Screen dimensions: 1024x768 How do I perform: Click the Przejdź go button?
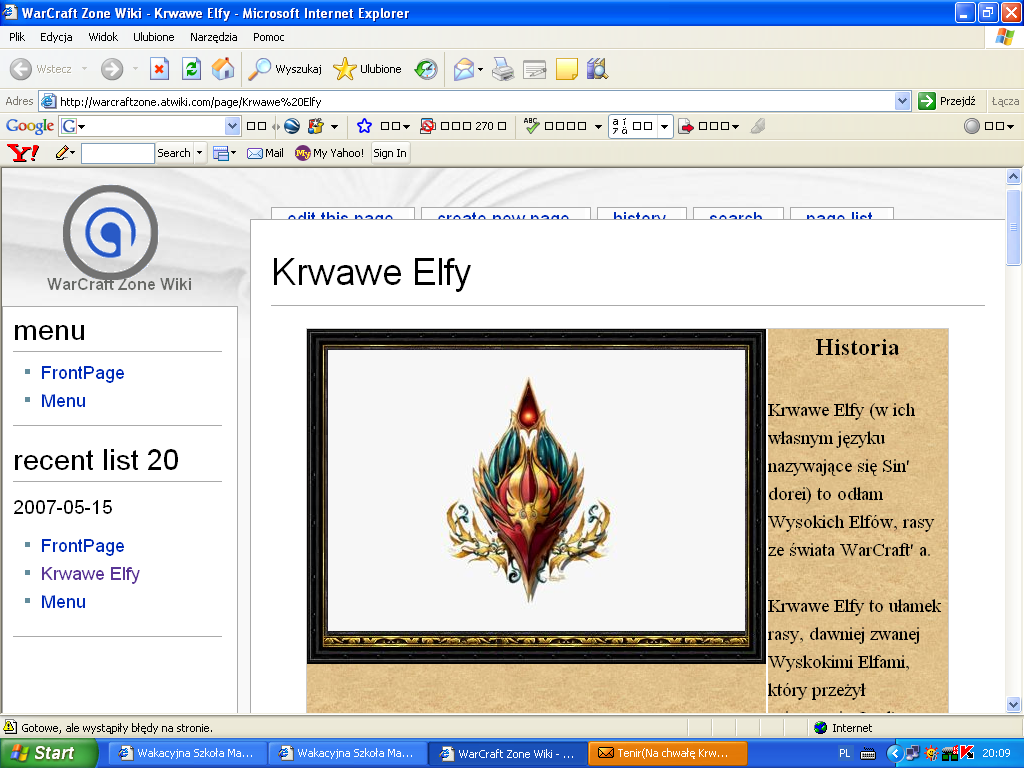947,101
